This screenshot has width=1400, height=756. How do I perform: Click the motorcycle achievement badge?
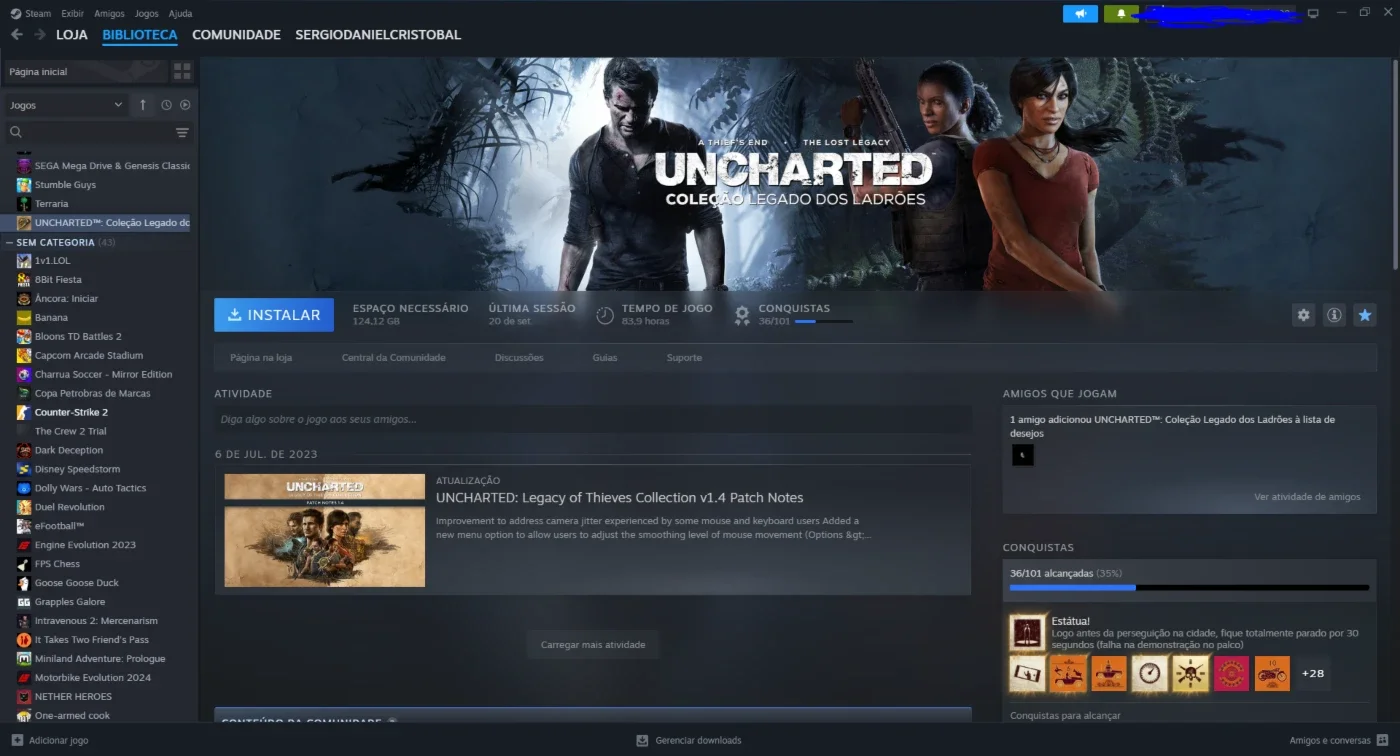point(1272,673)
